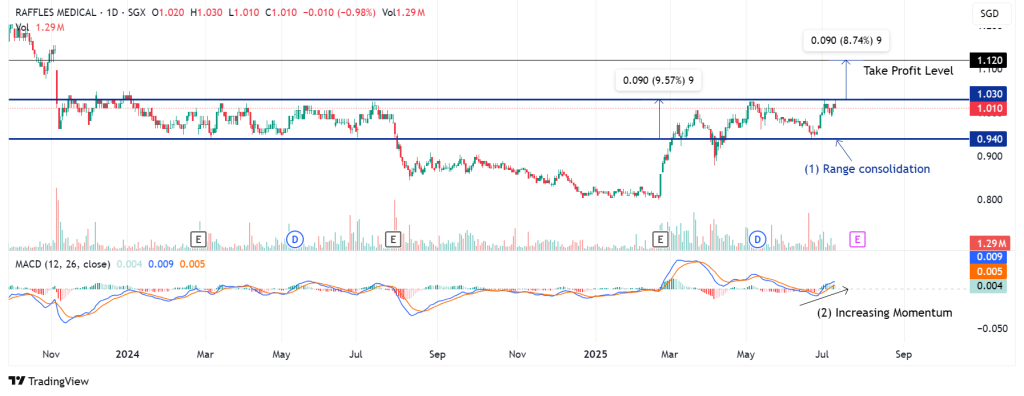
Task: Click the Vol 1.29M volume legend
Action: 40,27
